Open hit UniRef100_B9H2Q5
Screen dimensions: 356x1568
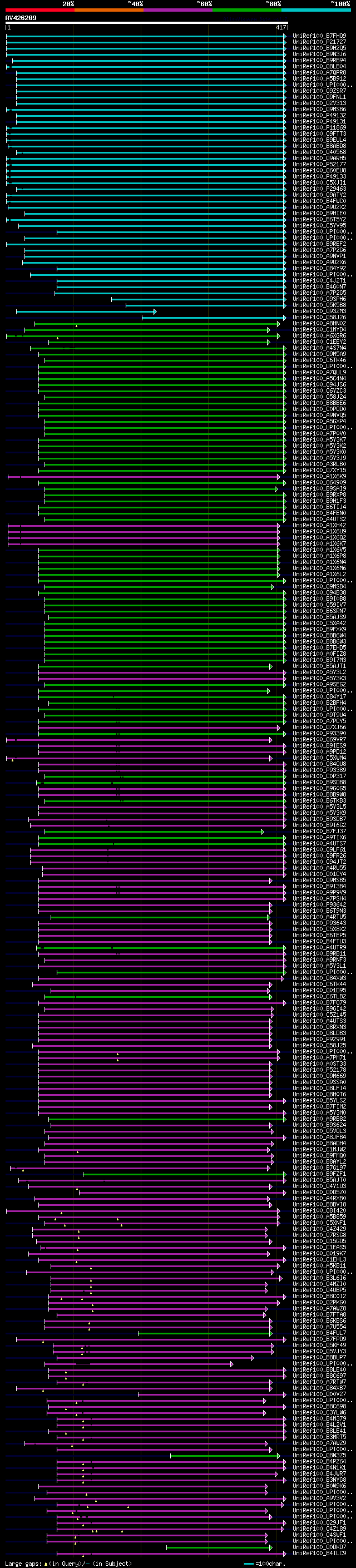[319, 48]
